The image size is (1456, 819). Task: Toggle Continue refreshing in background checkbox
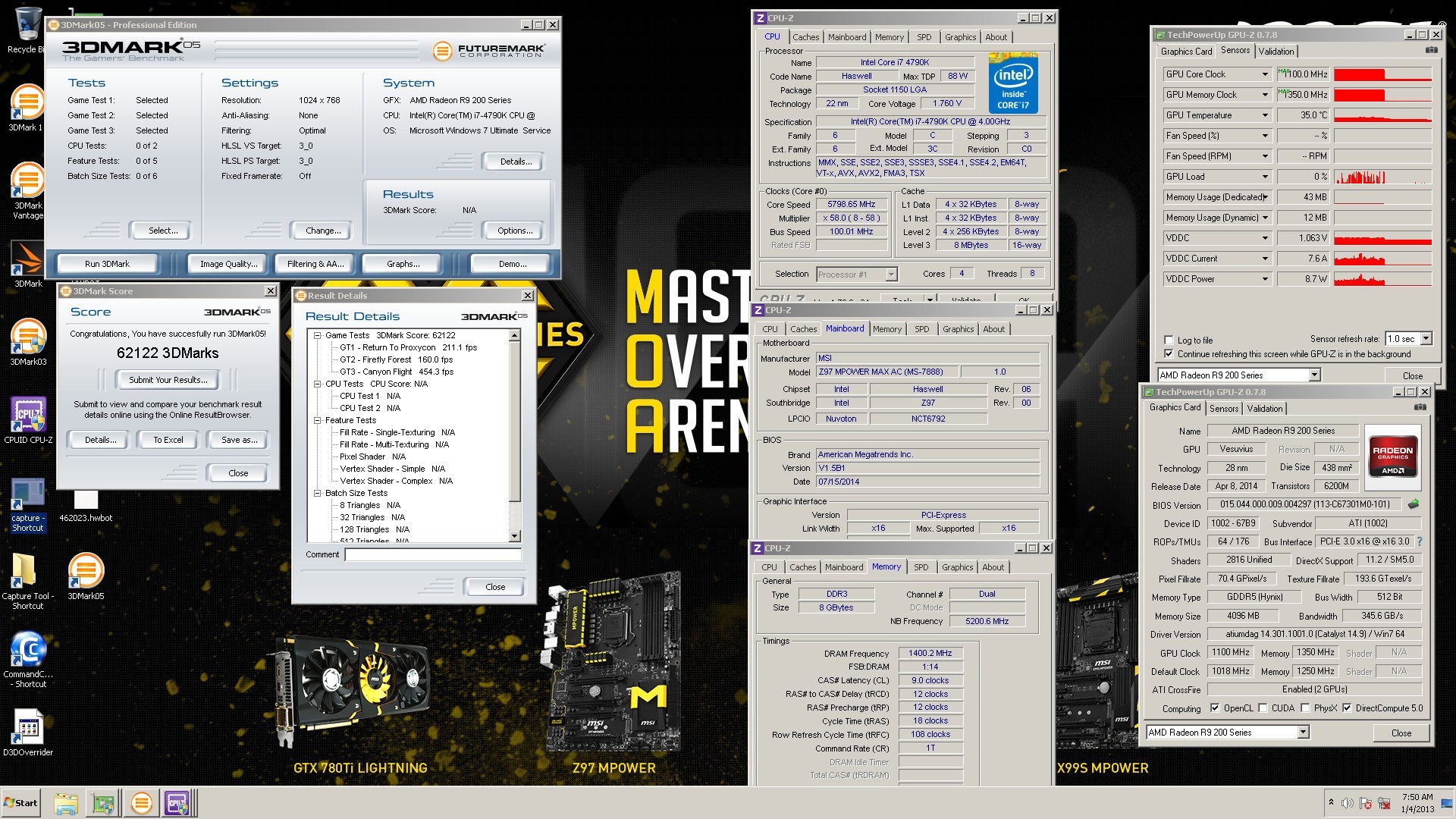pos(1169,354)
